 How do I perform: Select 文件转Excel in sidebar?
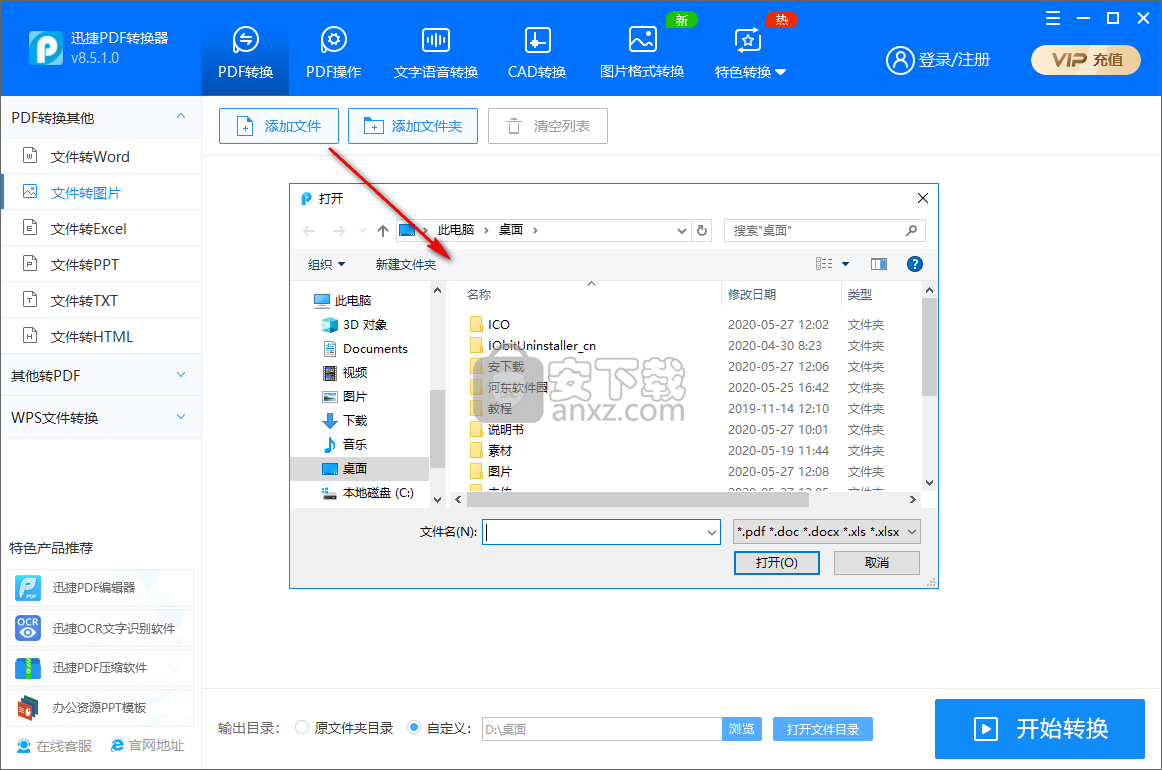point(101,228)
